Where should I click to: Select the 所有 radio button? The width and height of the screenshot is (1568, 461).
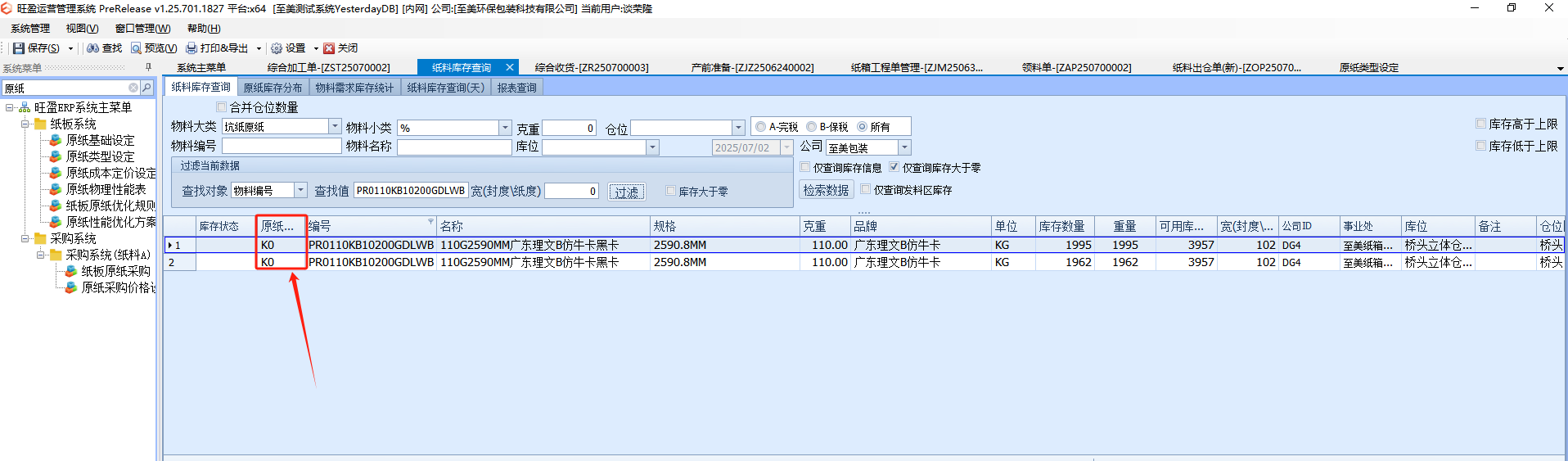862,127
